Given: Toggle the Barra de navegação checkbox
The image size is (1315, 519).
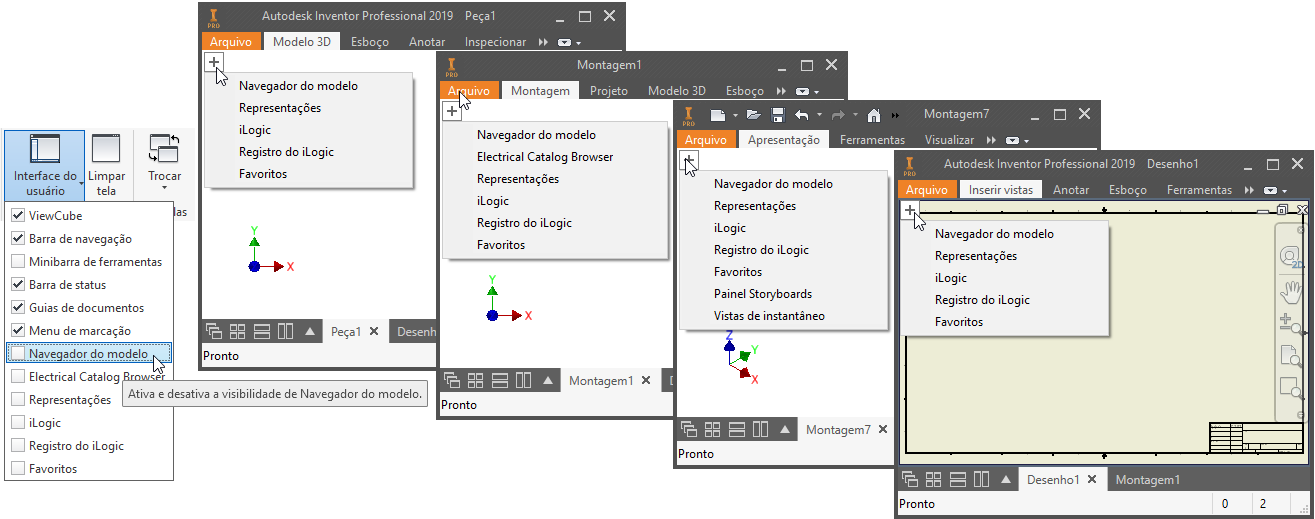Looking at the screenshot, I should tap(18, 239).
